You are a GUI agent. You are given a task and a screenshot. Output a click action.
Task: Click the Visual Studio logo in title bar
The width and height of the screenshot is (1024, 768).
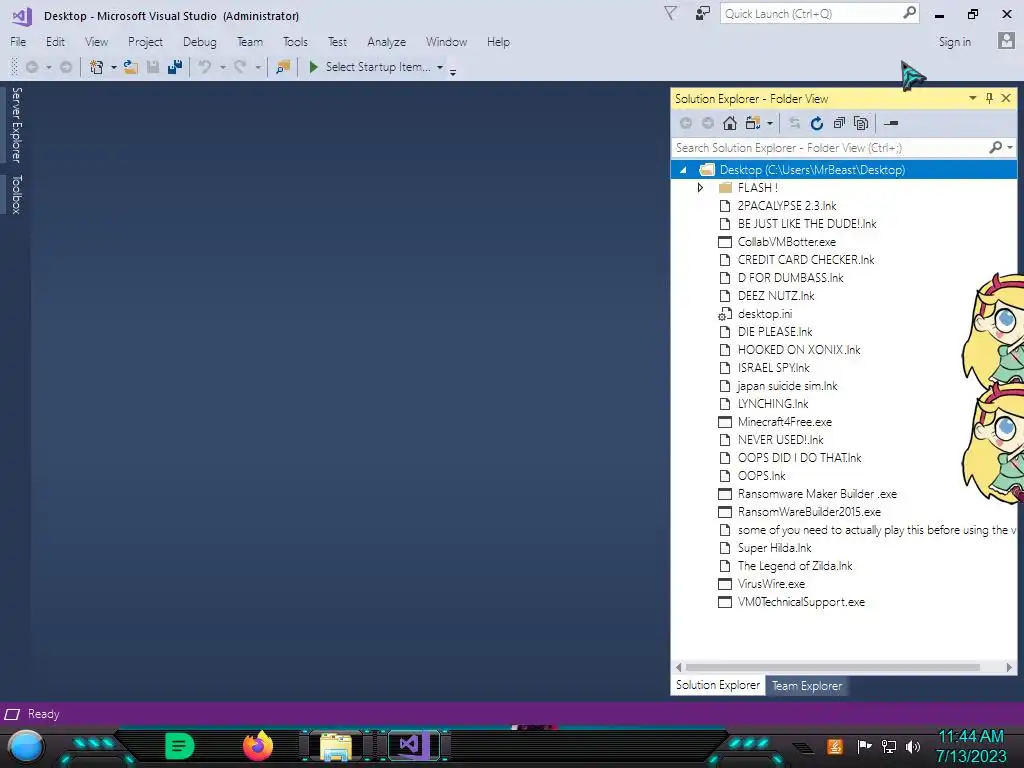click(22, 16)
